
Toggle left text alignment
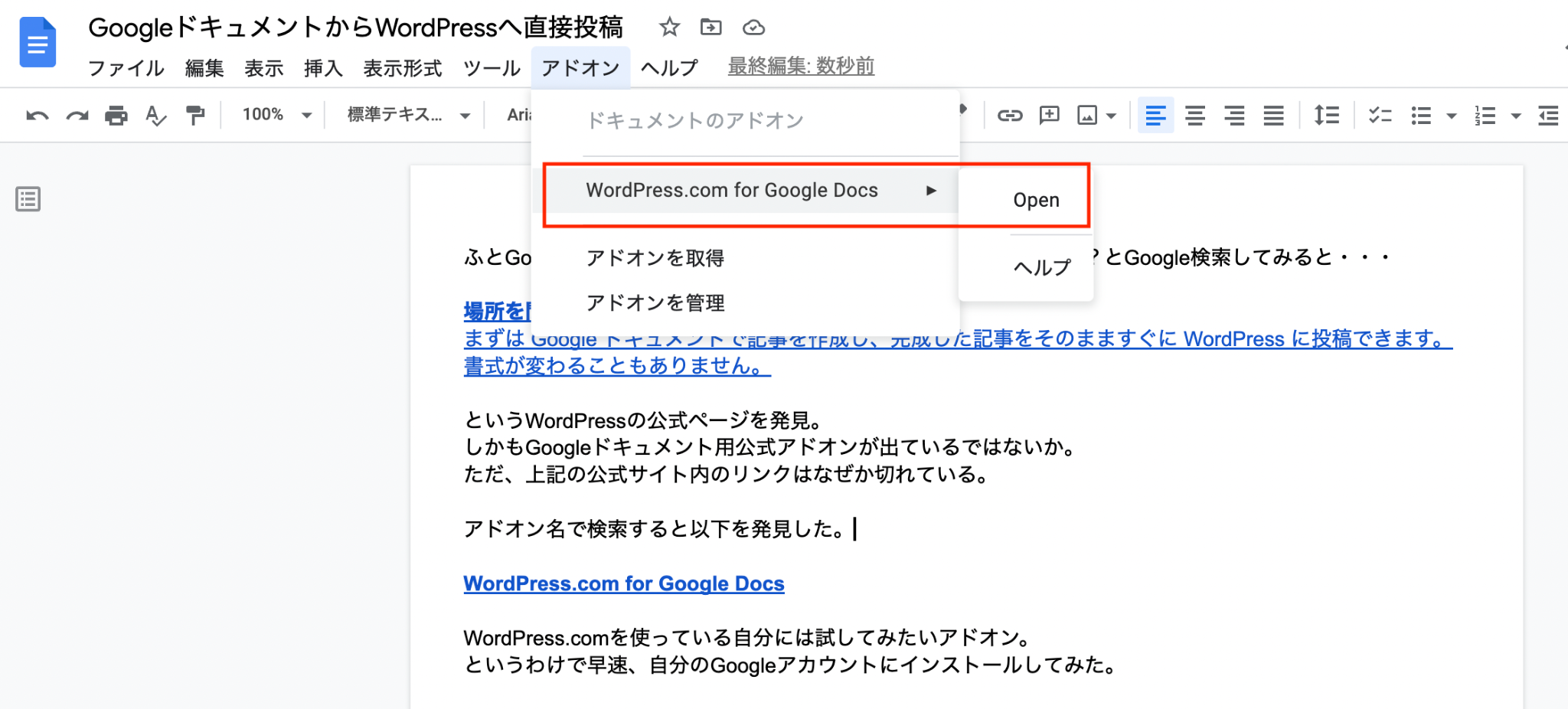pyautogui.click(x=1155, y=116)
